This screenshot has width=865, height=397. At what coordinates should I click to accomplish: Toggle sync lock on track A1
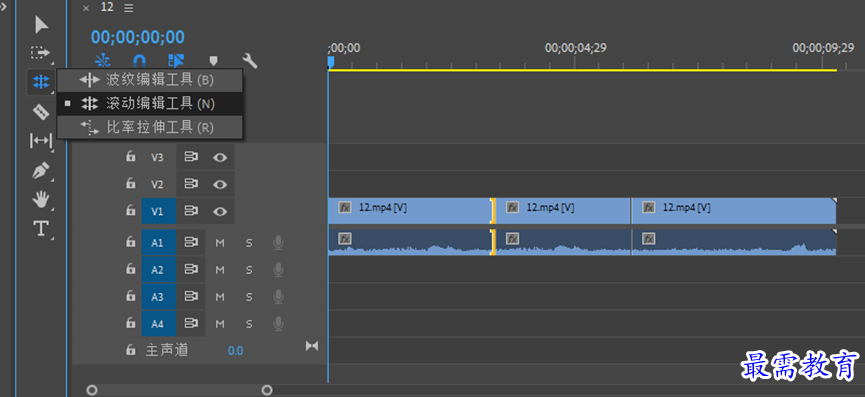point(191,242)
